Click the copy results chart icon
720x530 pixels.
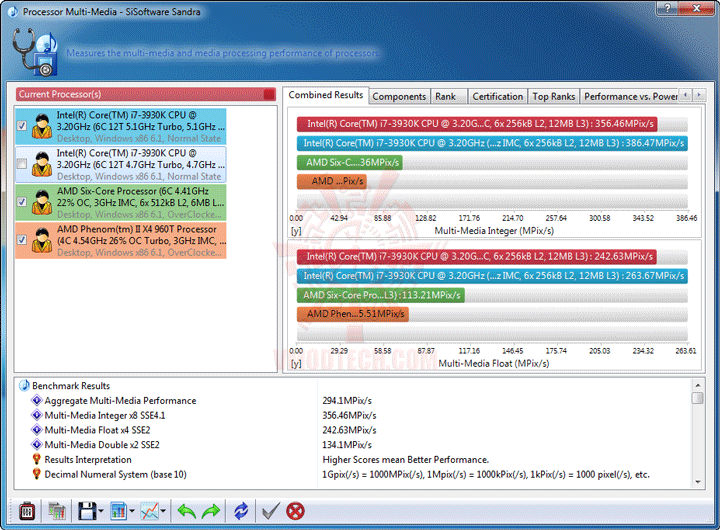tap(56, 511)
